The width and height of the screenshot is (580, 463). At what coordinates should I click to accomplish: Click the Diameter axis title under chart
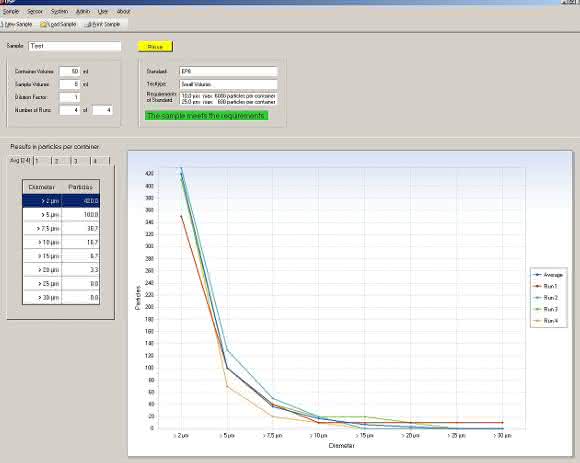(341, 446)
